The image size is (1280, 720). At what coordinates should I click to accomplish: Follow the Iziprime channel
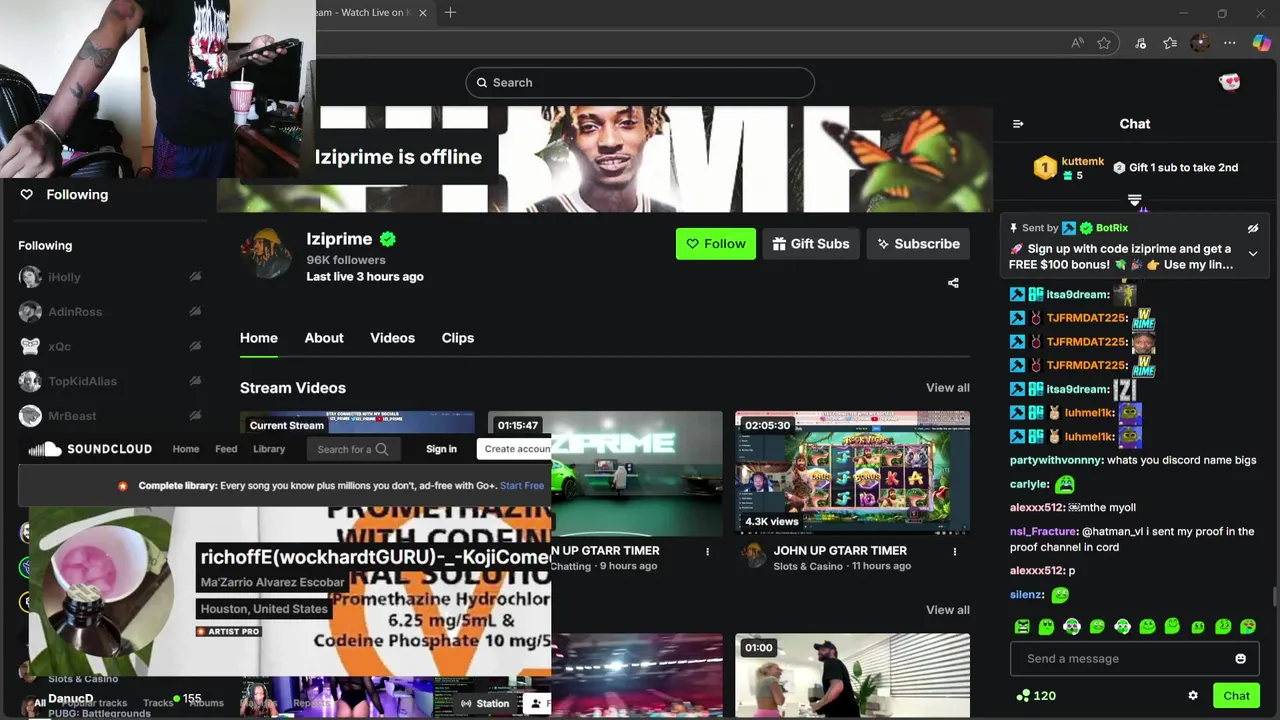tap(716, 244)
